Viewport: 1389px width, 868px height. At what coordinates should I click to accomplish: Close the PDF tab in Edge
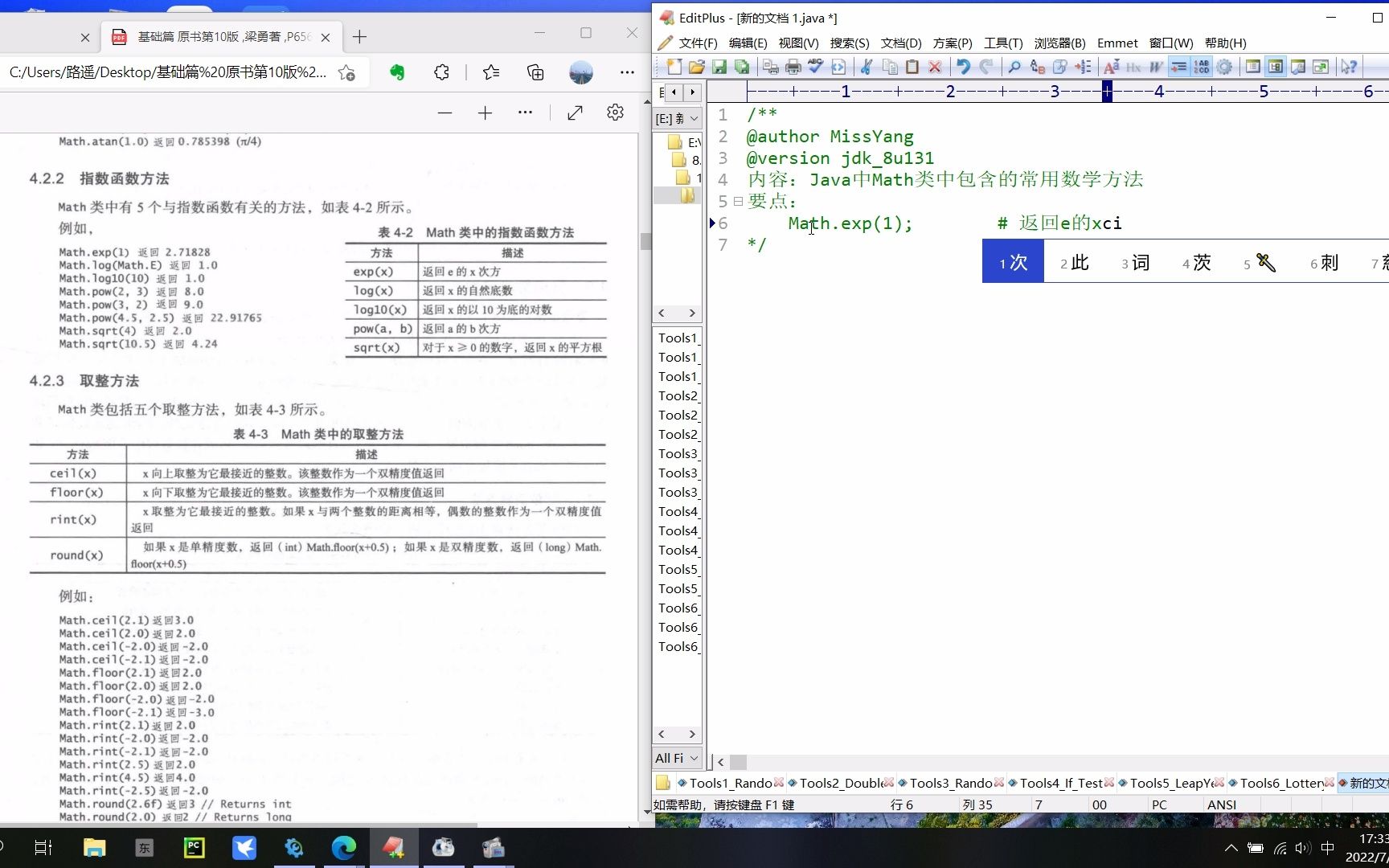[326, 37]
